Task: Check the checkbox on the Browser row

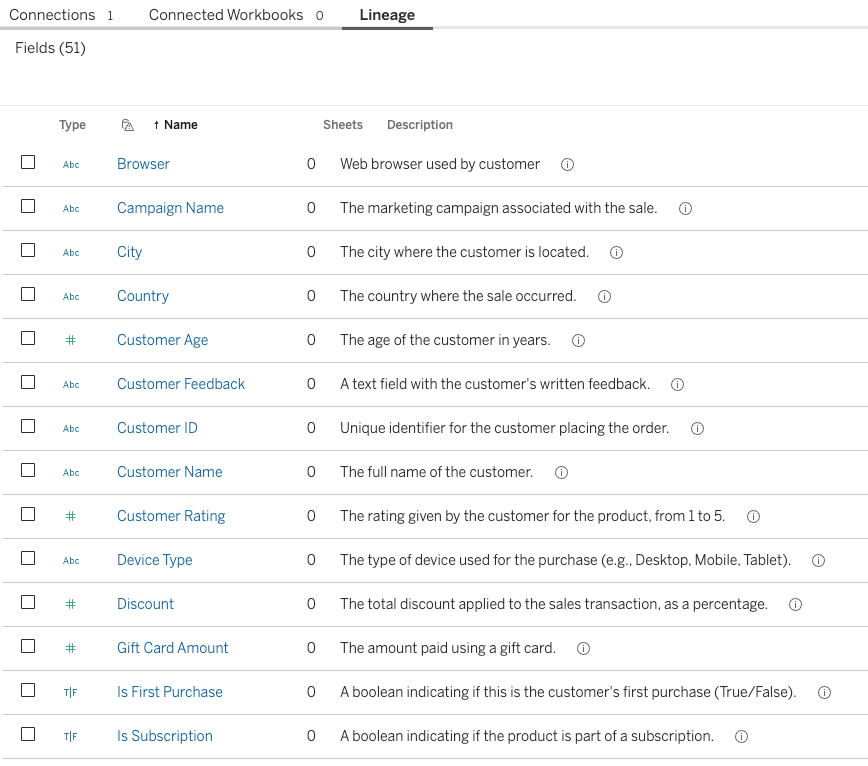Action: (27, 162)
